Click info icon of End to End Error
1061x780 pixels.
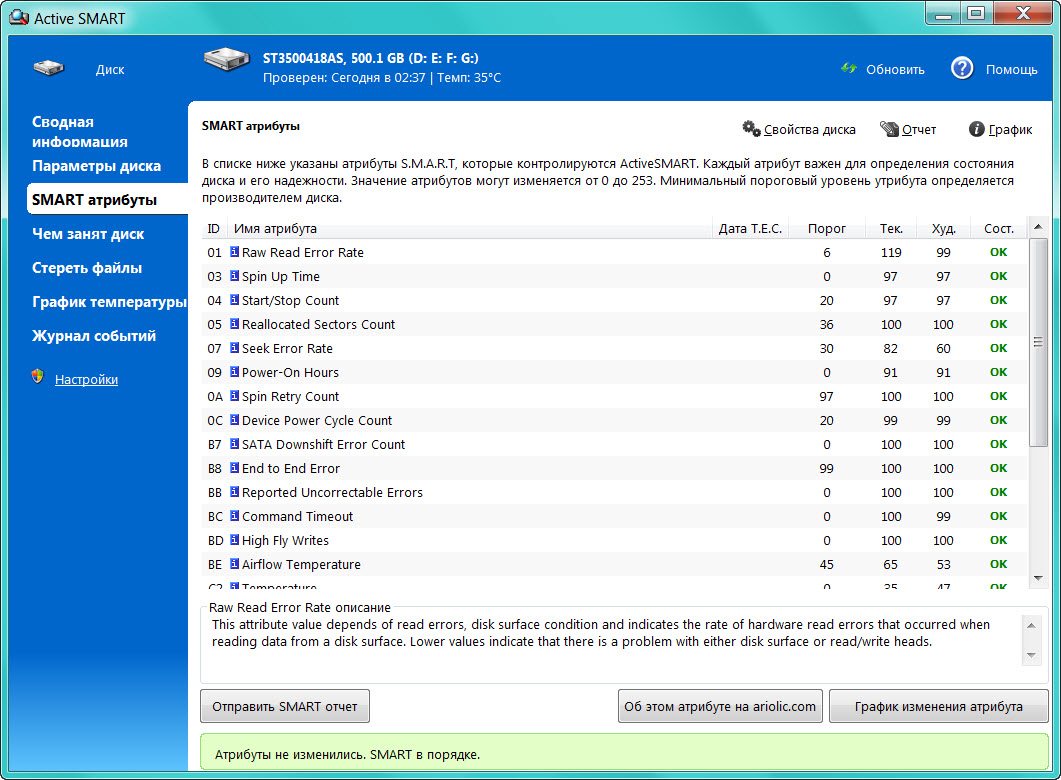[x=234, y=467]
